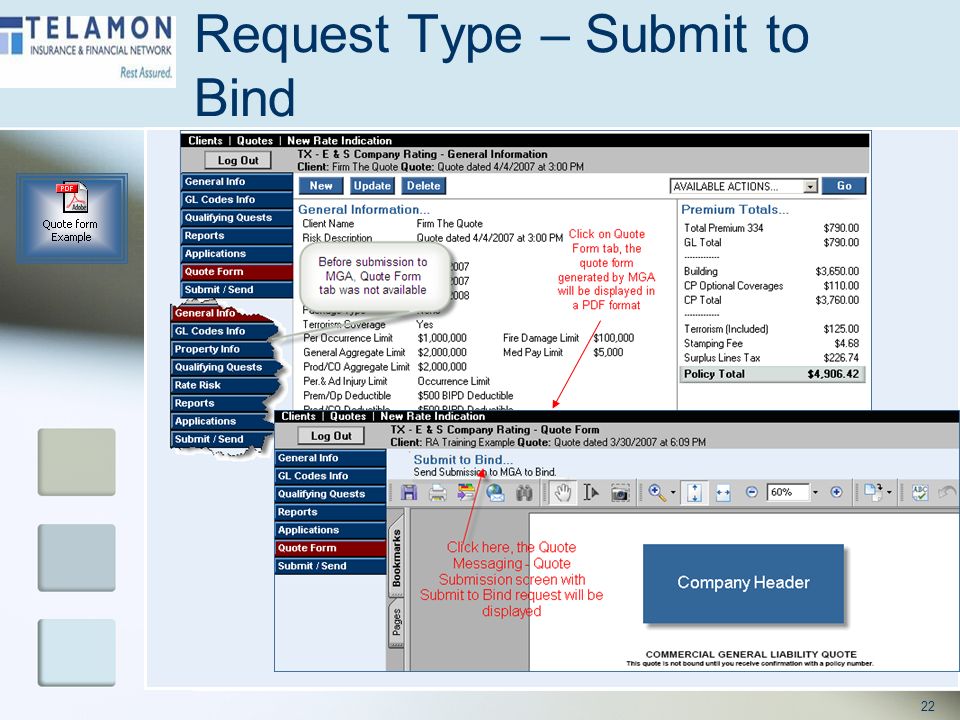The image size is (960, 720).
Task: Open the Pages side tab
Action: (396, 623)
